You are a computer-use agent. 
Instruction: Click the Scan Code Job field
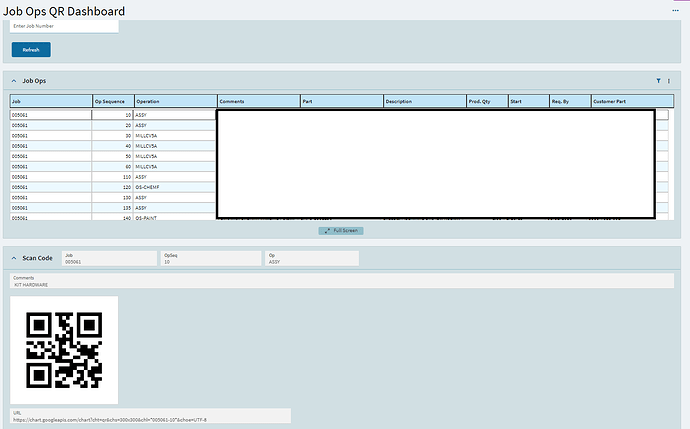tap(110, 258)
